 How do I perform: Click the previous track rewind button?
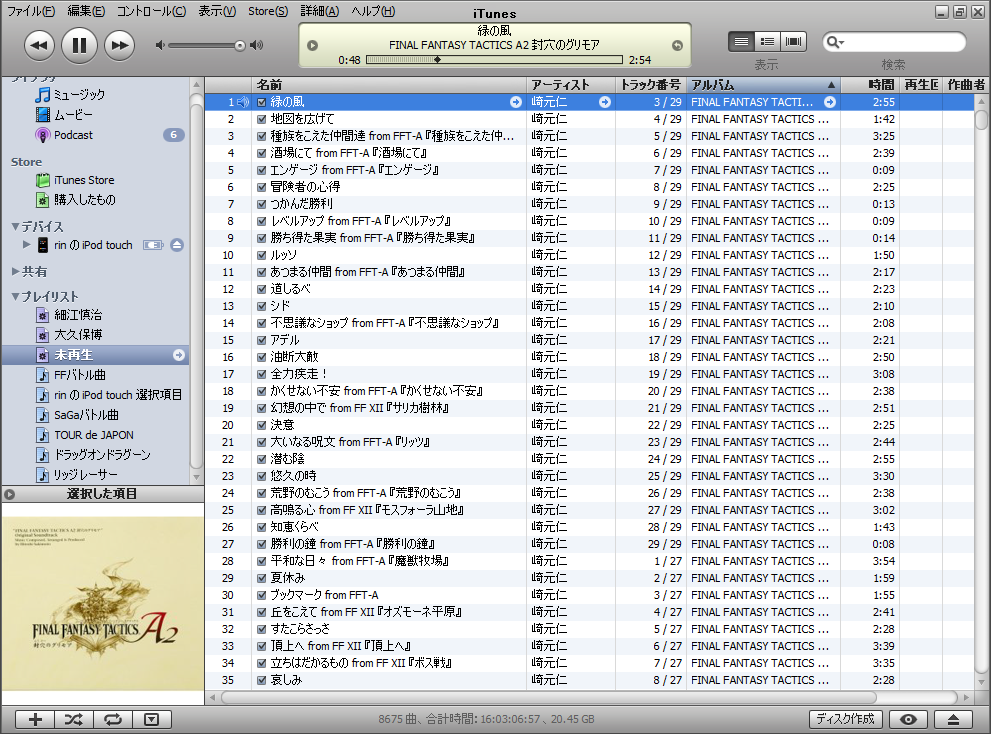(x=39, y=46)
